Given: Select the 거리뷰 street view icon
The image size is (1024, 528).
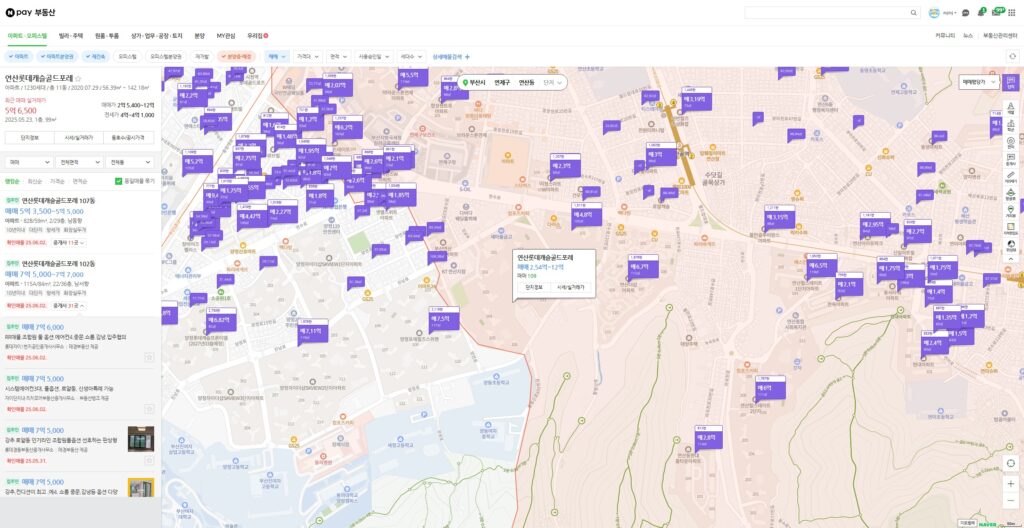Looking at the screenshot, I should pos(1011,211).
